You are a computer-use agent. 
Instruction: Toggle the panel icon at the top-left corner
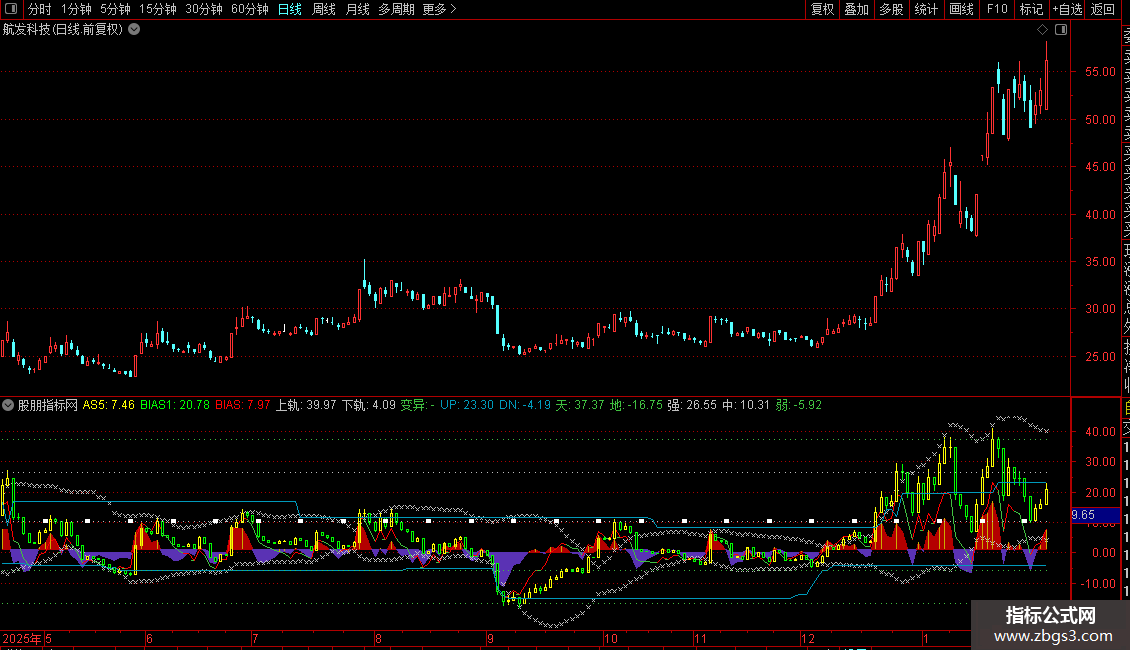pos(11,9)
